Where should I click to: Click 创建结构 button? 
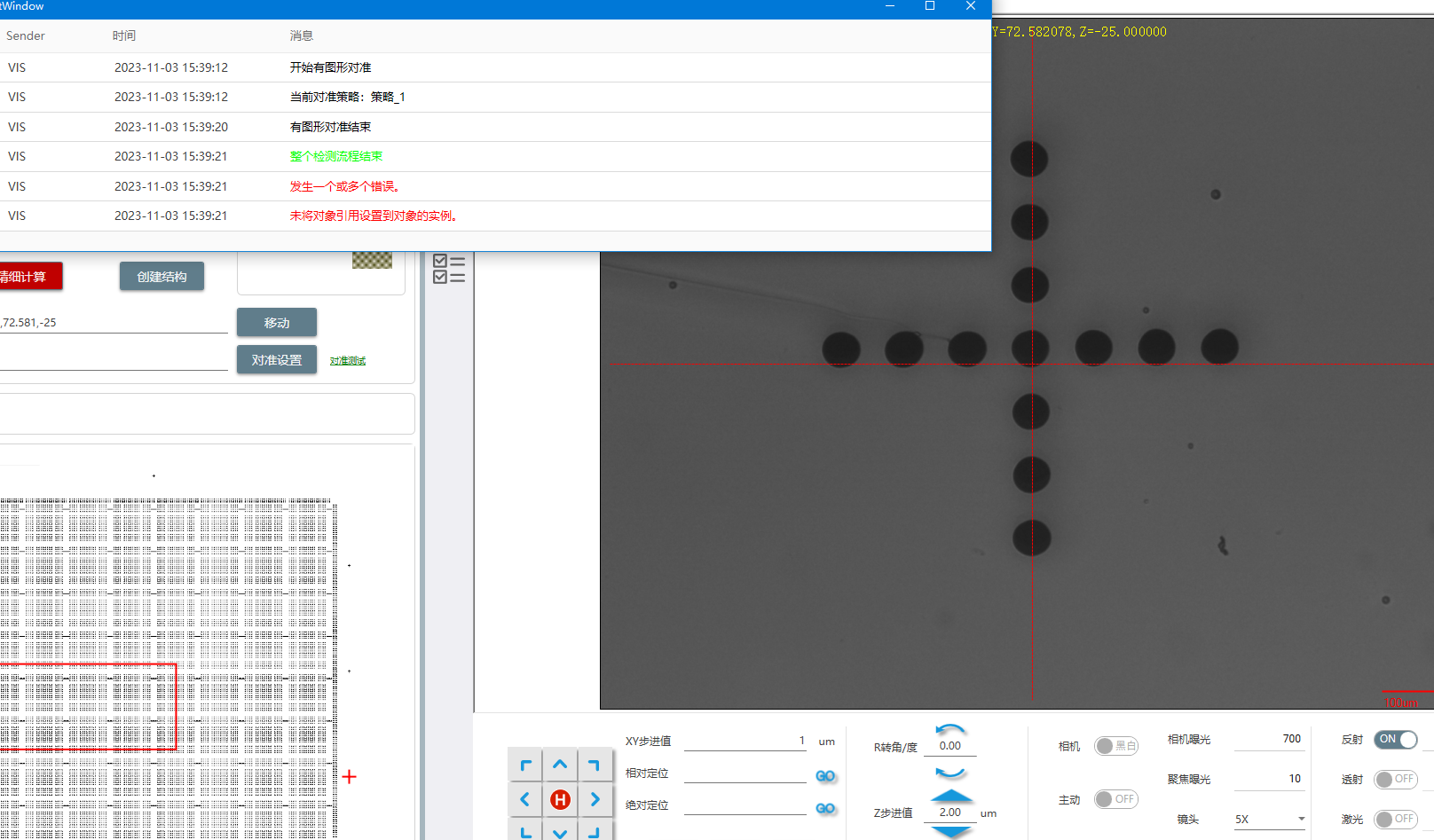tap(162, 277)
